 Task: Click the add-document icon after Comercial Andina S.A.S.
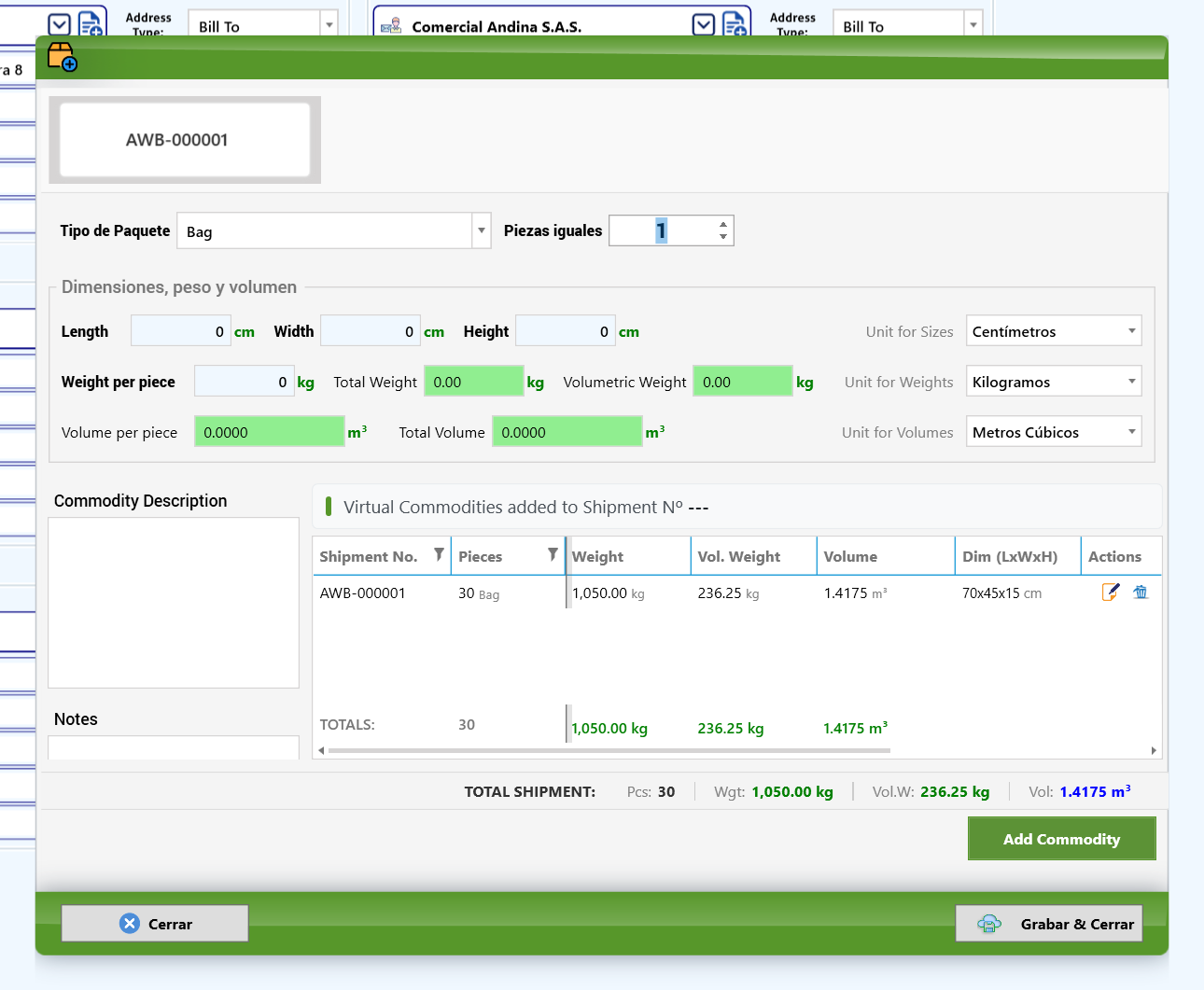click(735, 25)
